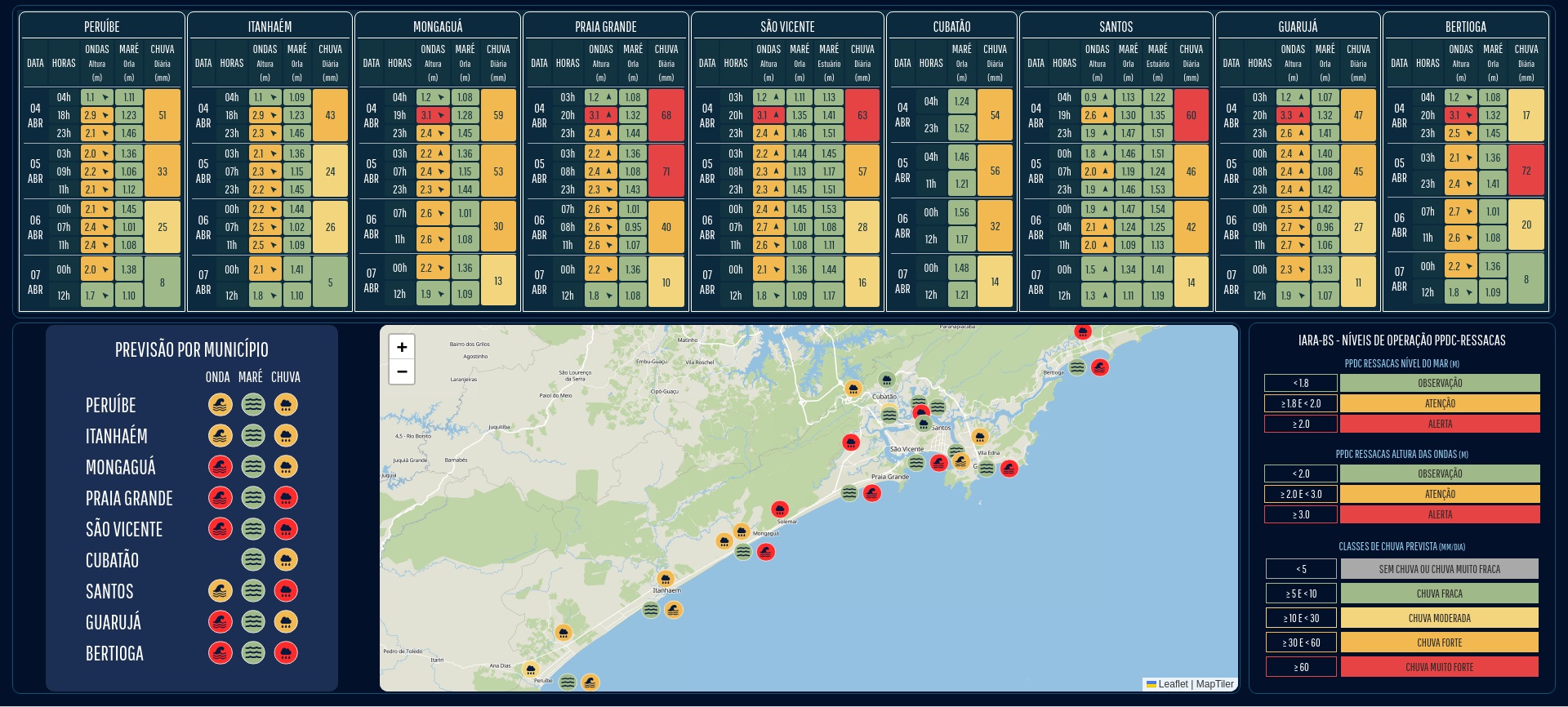1568x707 pixels.
Task: Click São Vicente's tide icon in forecast panel
Action: point(253,529)
